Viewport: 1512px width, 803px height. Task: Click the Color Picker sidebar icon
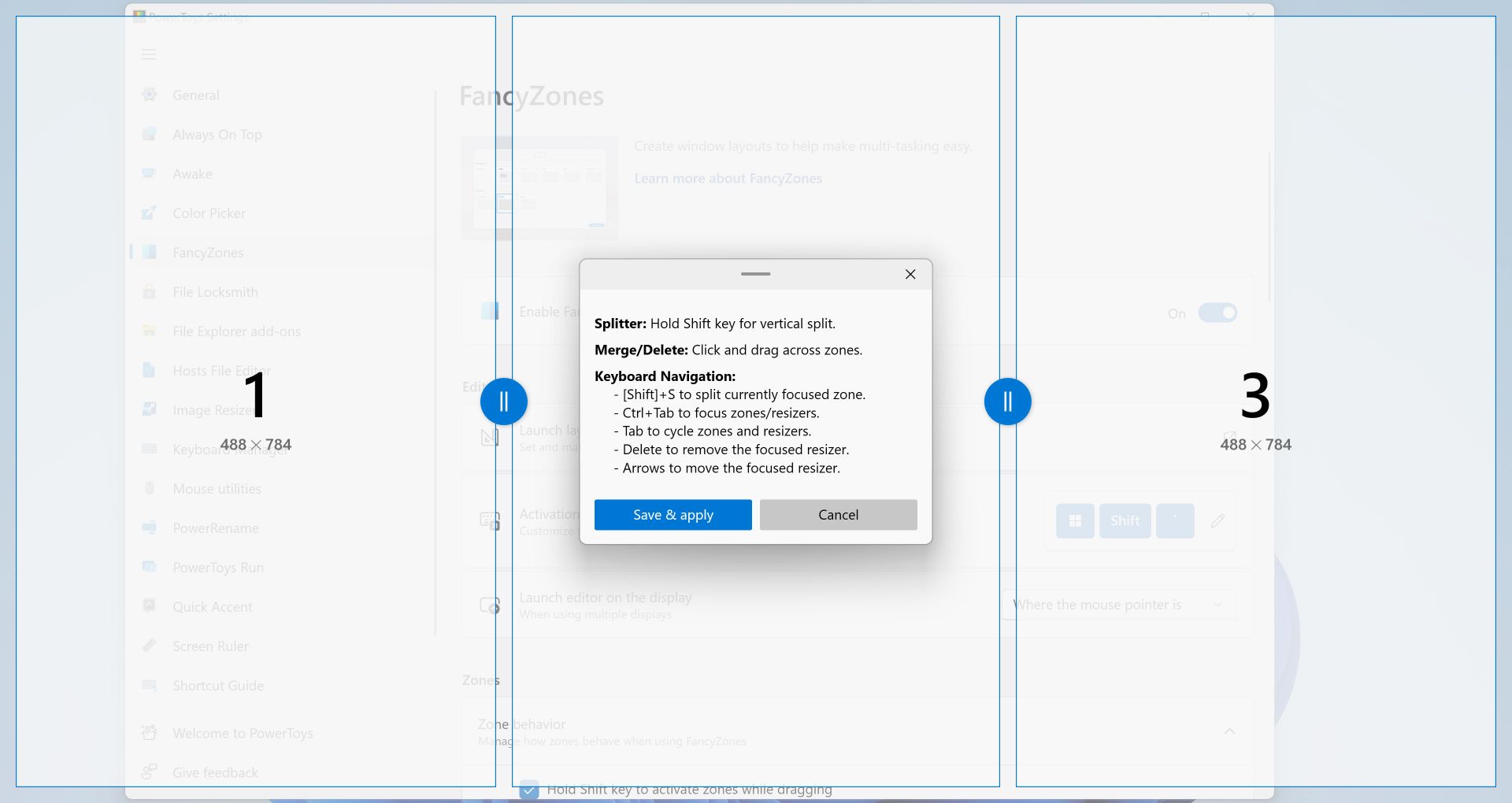pos(149,213)
